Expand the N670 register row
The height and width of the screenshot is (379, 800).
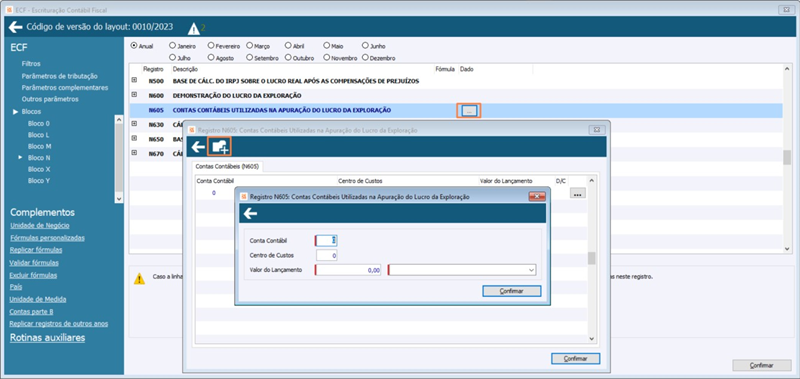tap(135, 153)
